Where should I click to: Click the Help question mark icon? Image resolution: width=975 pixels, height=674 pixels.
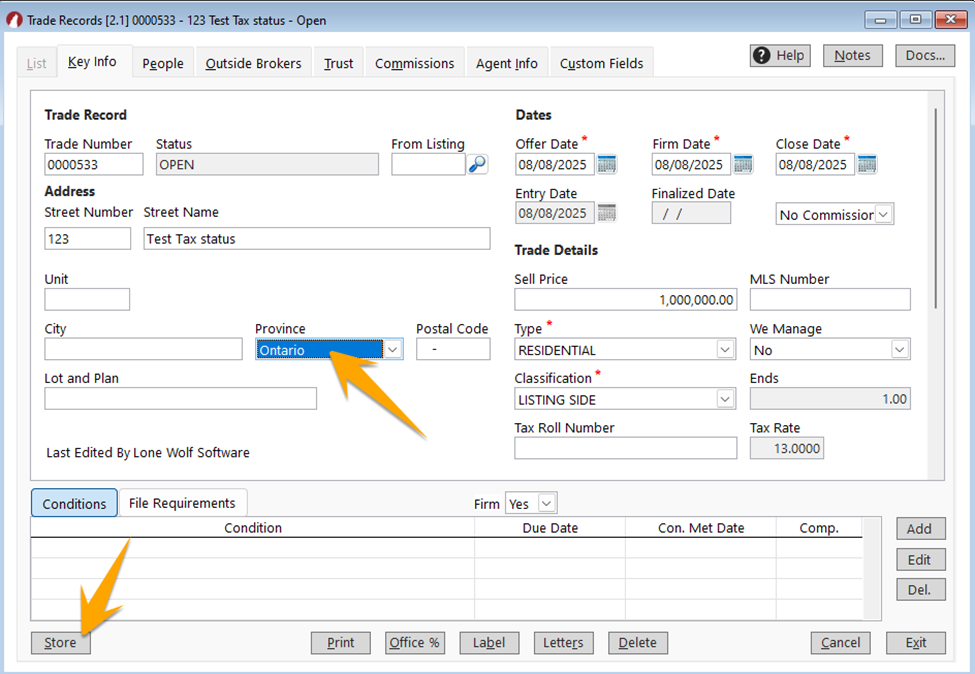click(763, 55)
